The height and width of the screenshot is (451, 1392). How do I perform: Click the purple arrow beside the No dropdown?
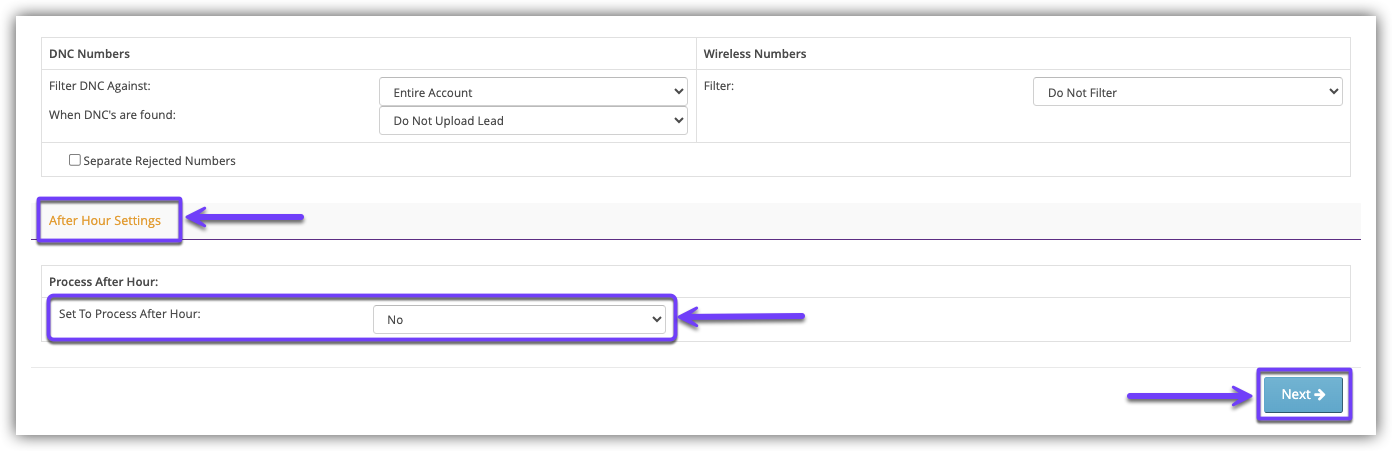click(x=743, y=318)
